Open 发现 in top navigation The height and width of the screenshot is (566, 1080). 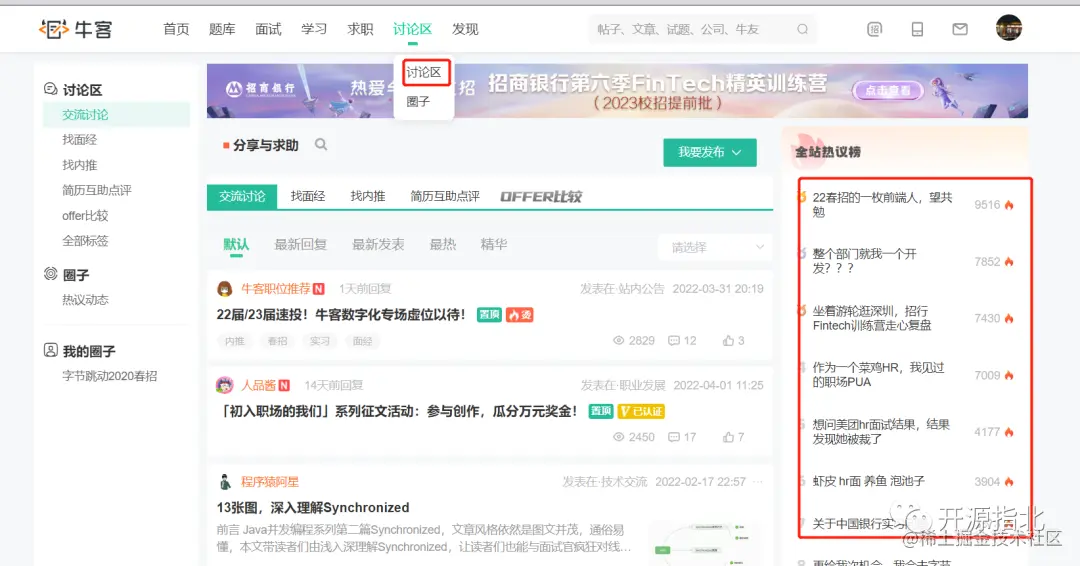465,29
